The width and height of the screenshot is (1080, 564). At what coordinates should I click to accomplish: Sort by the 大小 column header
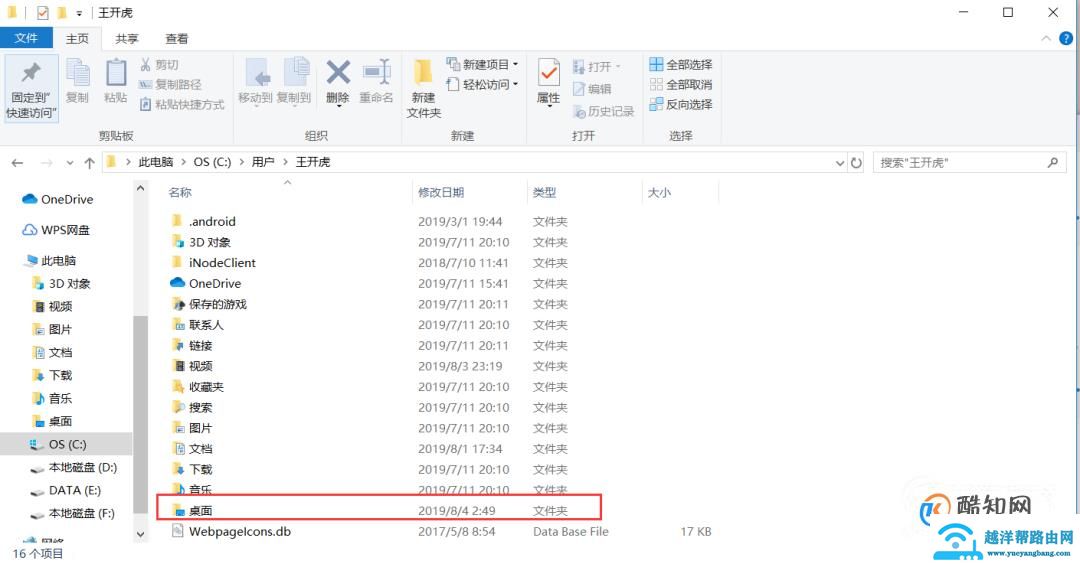click(x=659, y=193)
